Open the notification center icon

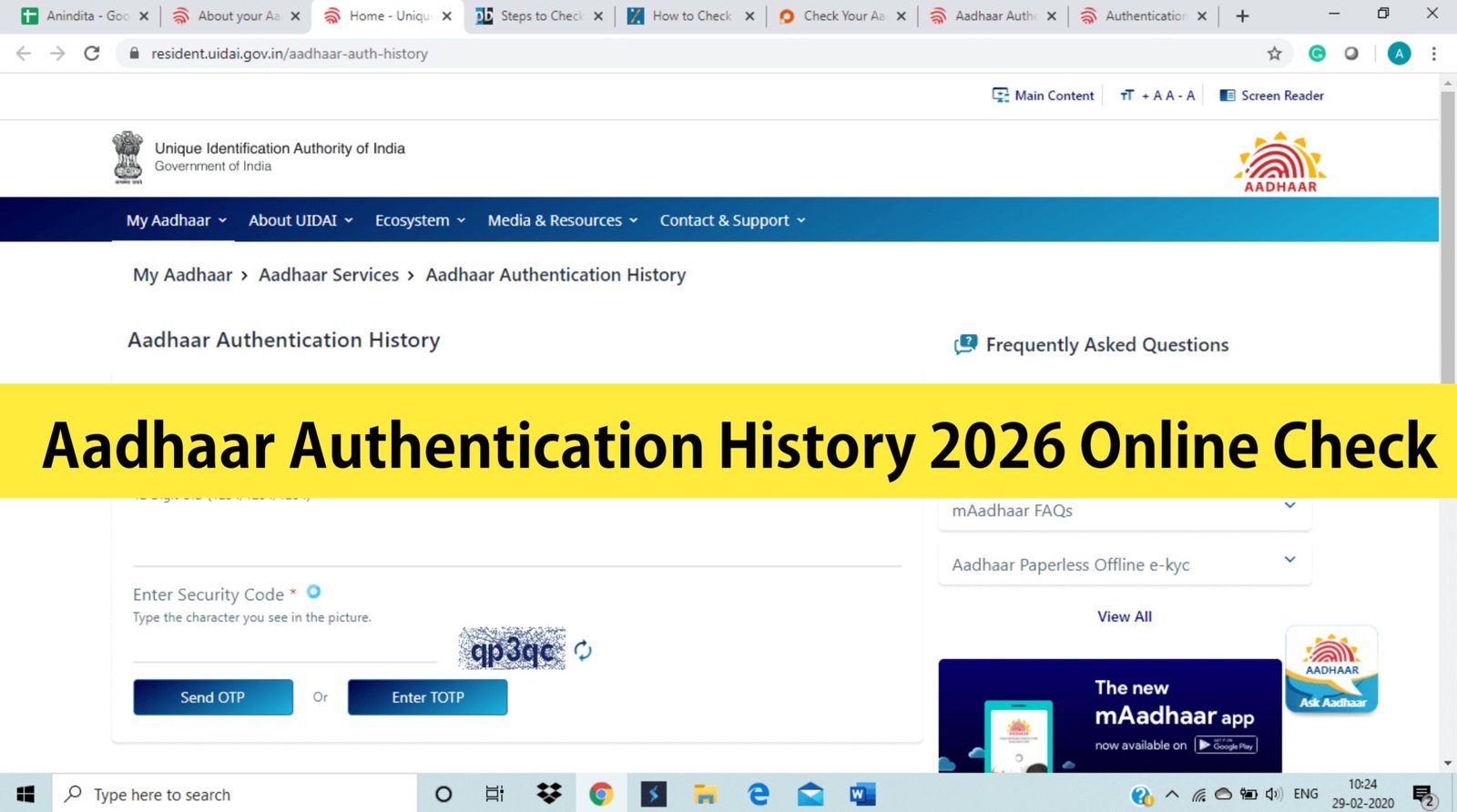pos(1424,796)
